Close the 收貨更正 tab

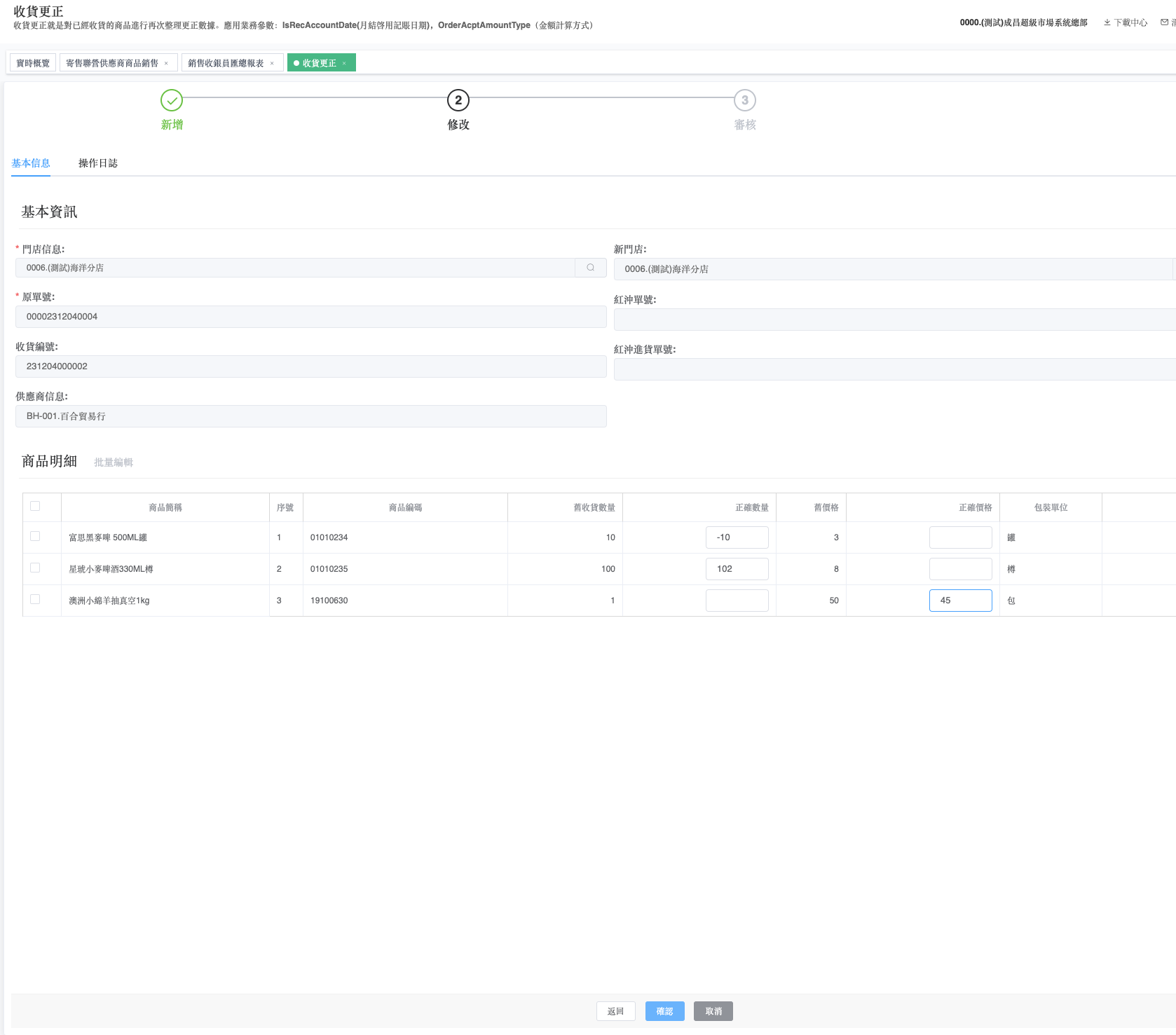[344, 64]
